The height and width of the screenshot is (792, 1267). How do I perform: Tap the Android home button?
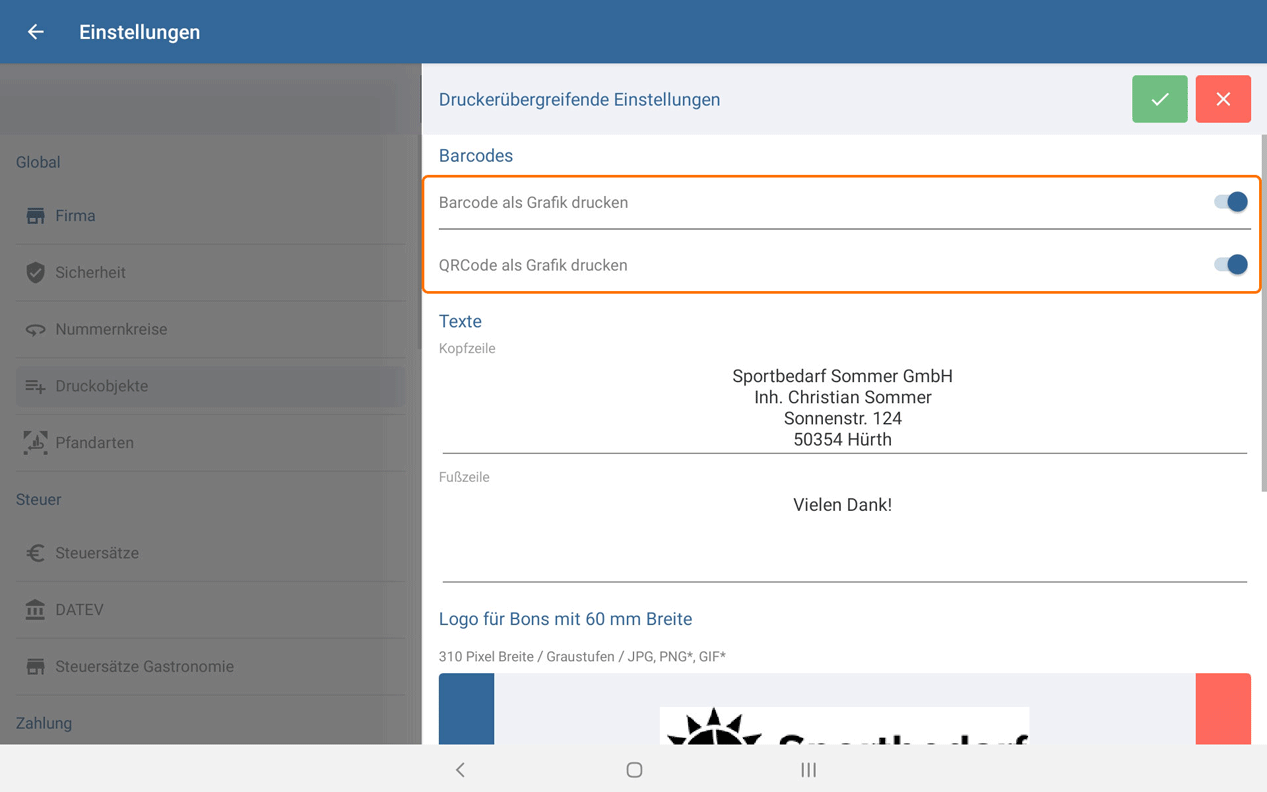point(634,770)
